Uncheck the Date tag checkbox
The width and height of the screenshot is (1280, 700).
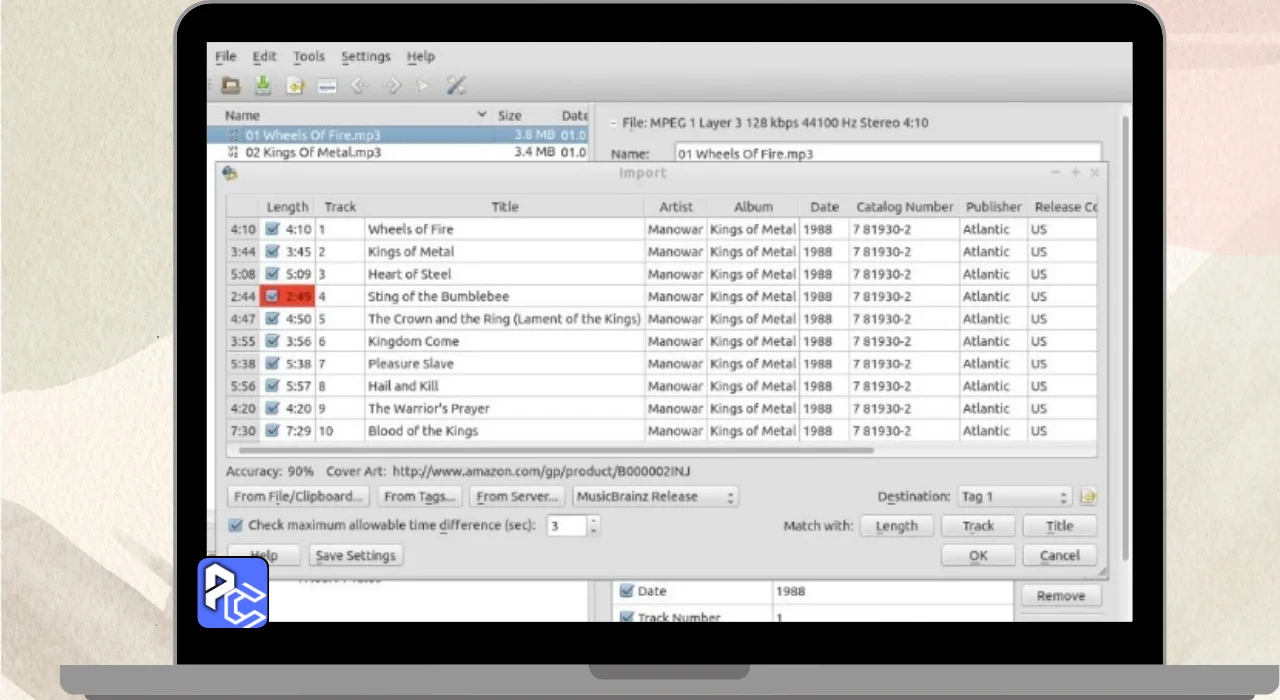[x=627, y=591]
